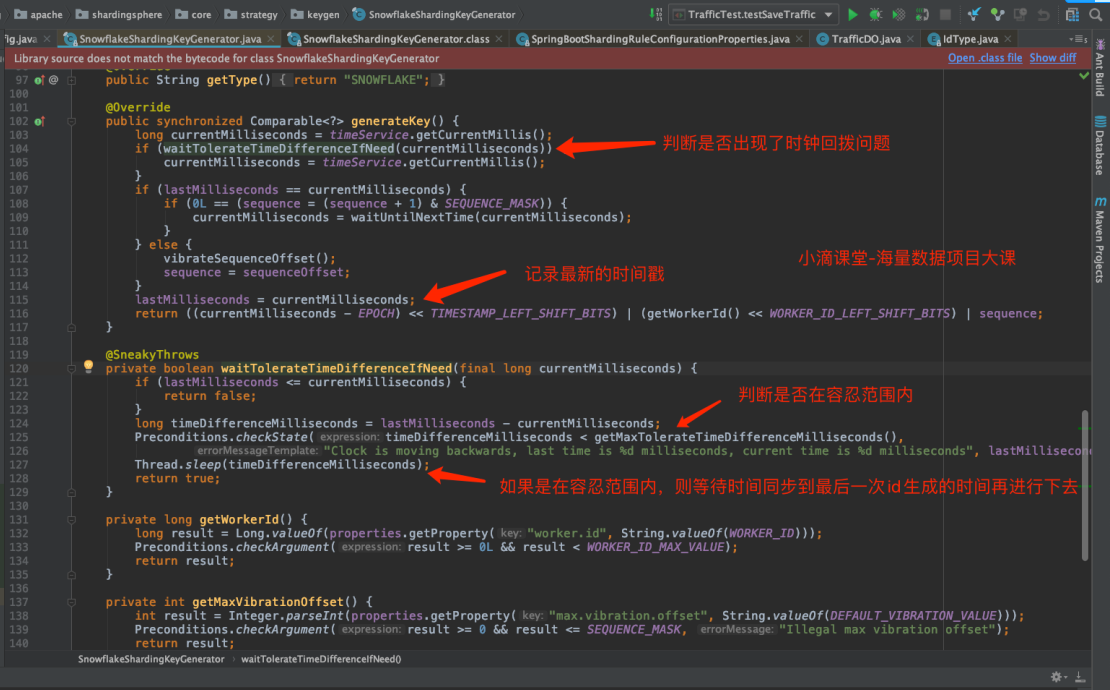Click the Commit changes VCS icon
1110x690 pixels.
[997, 14]
